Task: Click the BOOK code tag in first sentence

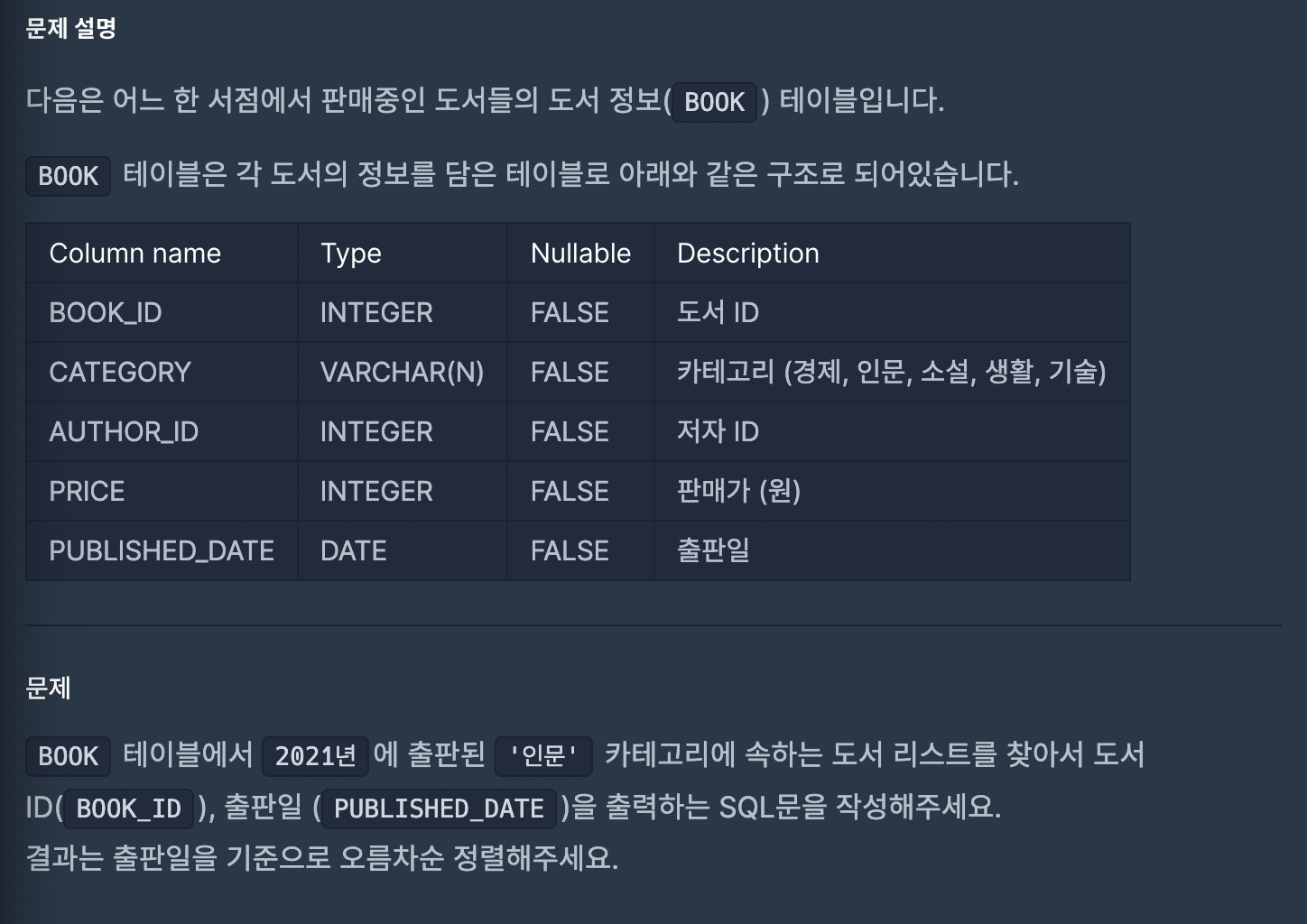Action: 715,101
